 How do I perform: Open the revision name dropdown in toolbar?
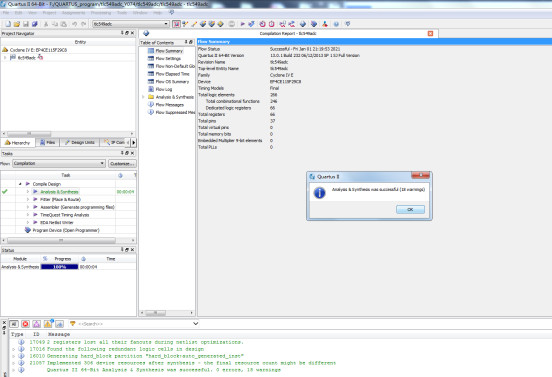[166, 24]
